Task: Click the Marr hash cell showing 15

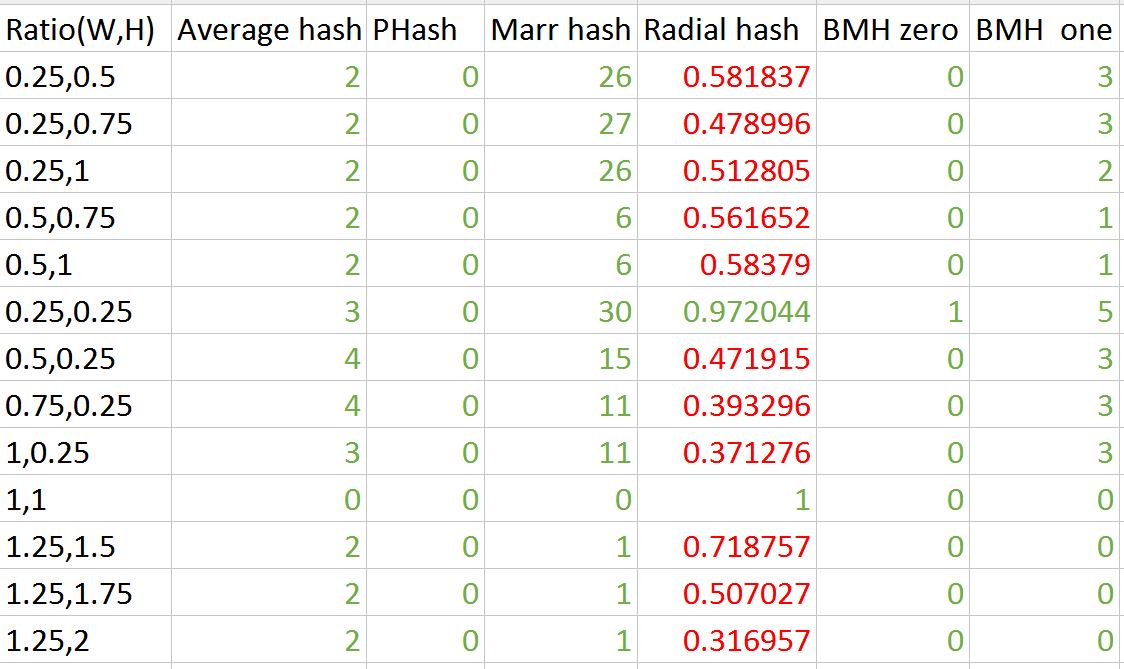Action: point(561,358)
